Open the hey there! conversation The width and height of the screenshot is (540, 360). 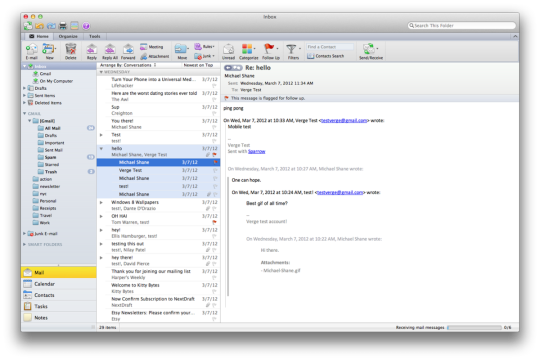tap(158, 260)
